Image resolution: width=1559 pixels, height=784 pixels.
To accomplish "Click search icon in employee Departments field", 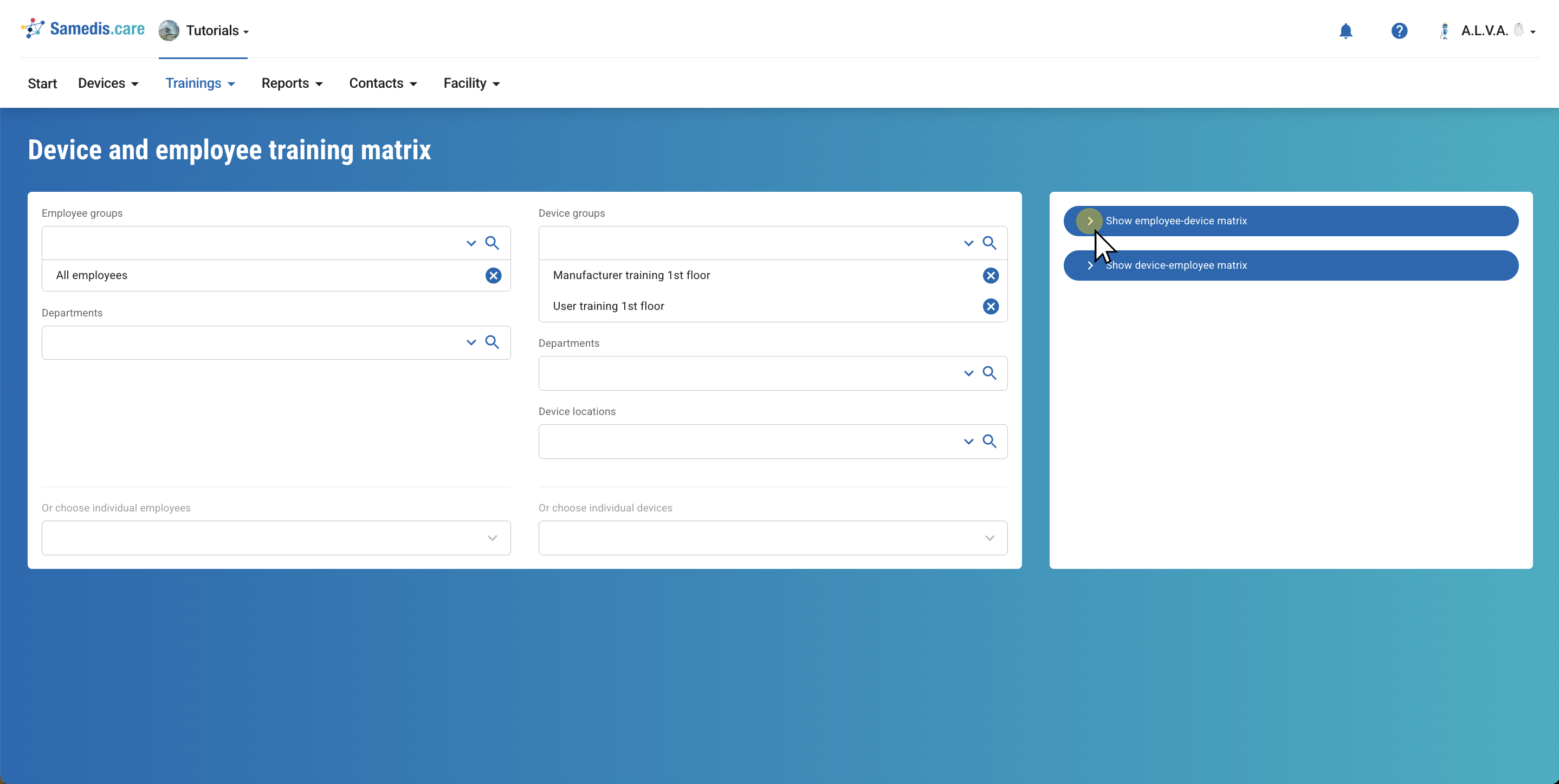I will 492,342.
